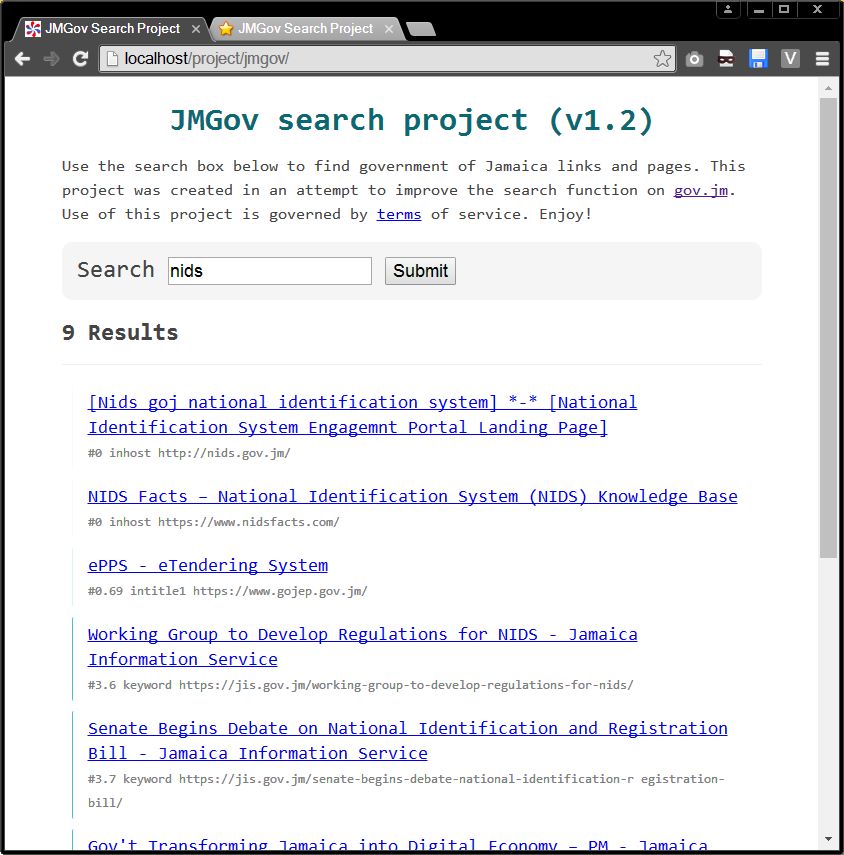Go back with the browser back arrow
Screen dimensions: 844x855
[22, 58]
